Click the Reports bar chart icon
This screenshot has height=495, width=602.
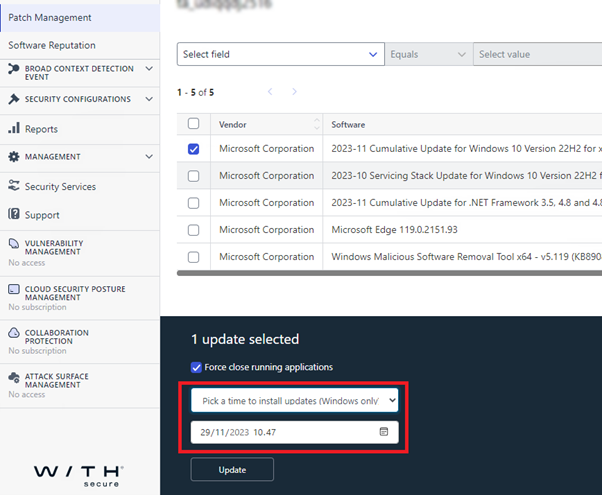(x=14, y=128)
